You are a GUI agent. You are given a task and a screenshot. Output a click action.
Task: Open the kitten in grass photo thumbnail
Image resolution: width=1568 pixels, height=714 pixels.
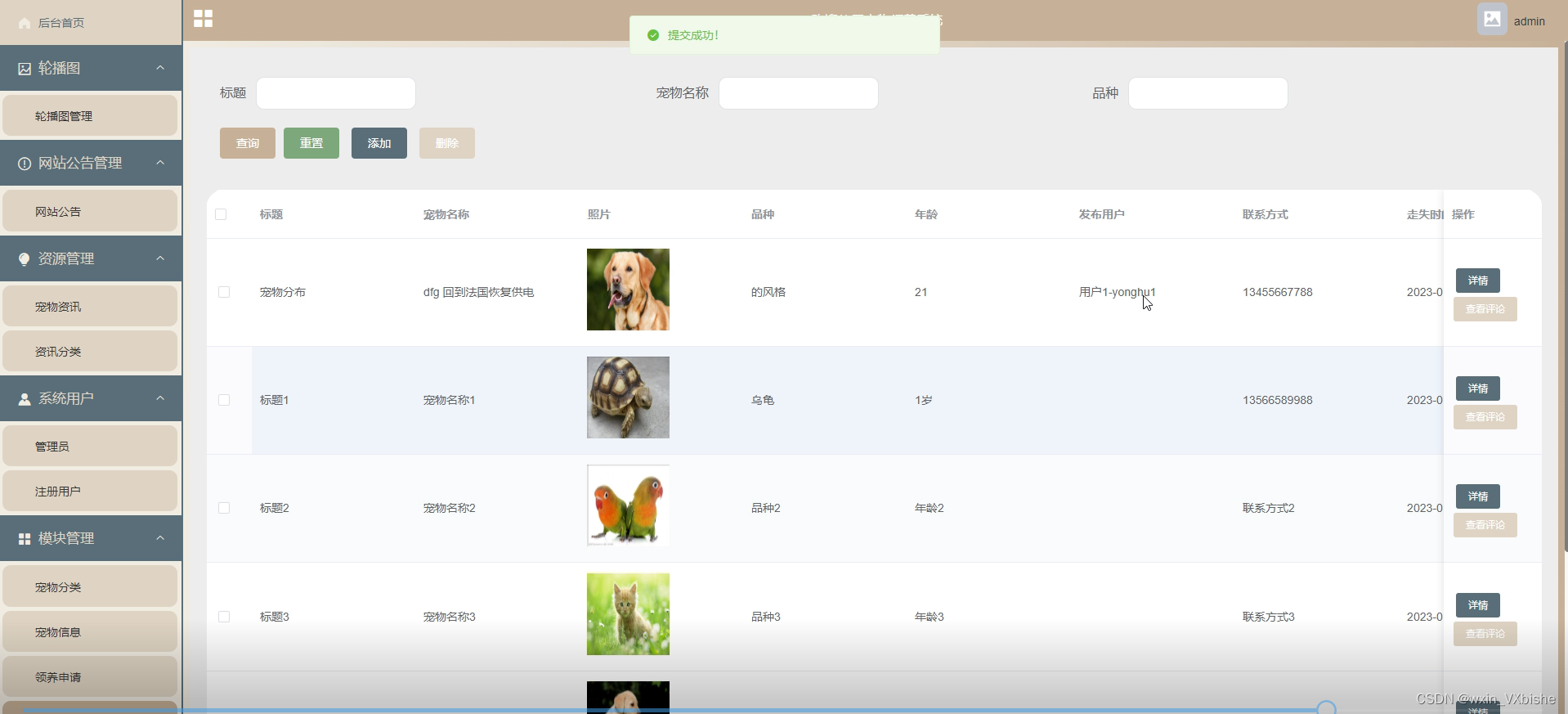[x=628, y=614]
